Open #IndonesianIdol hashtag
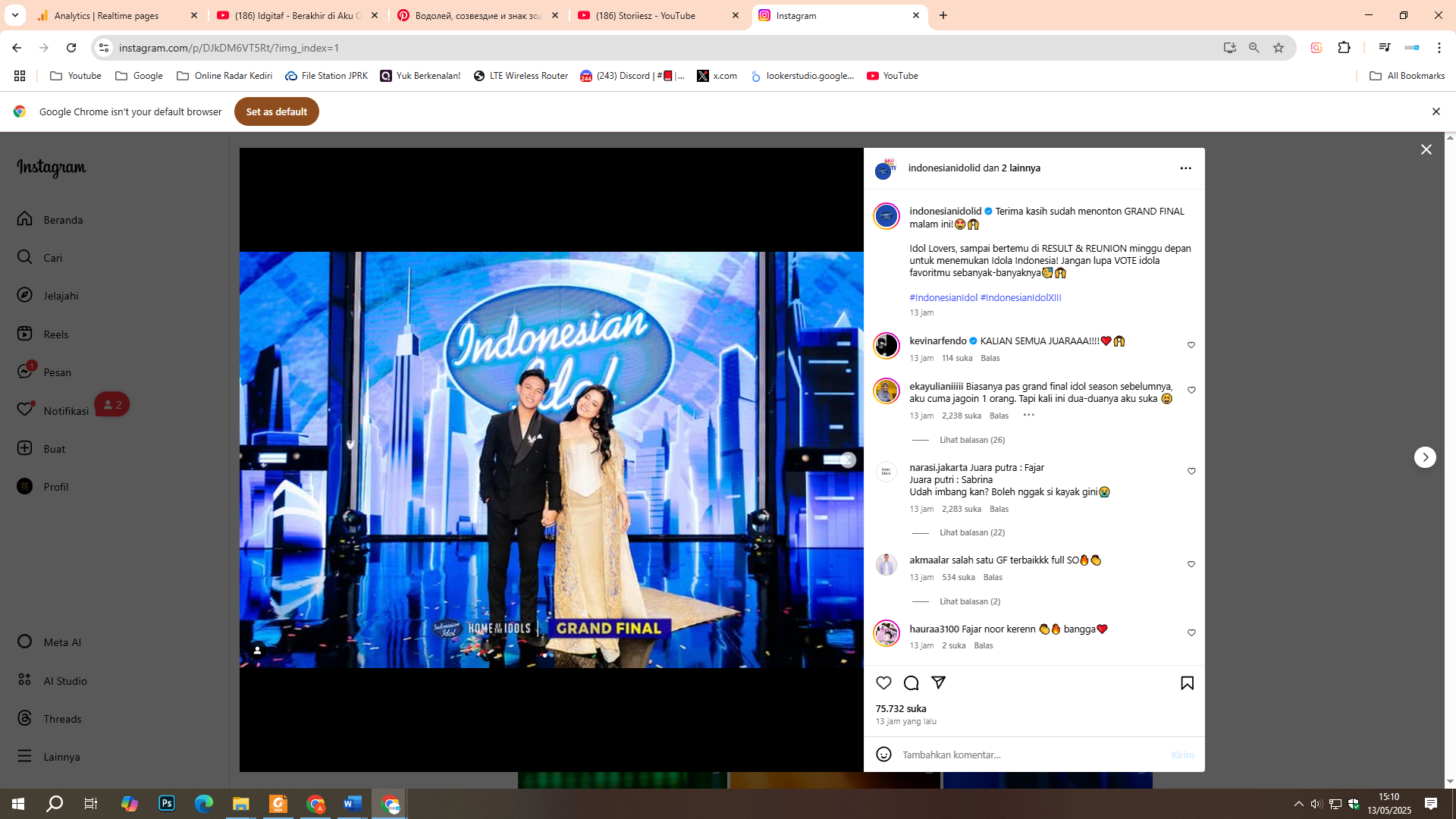Image resolution: width=1456 pixels, height=819 pixels. click(943, 297)
